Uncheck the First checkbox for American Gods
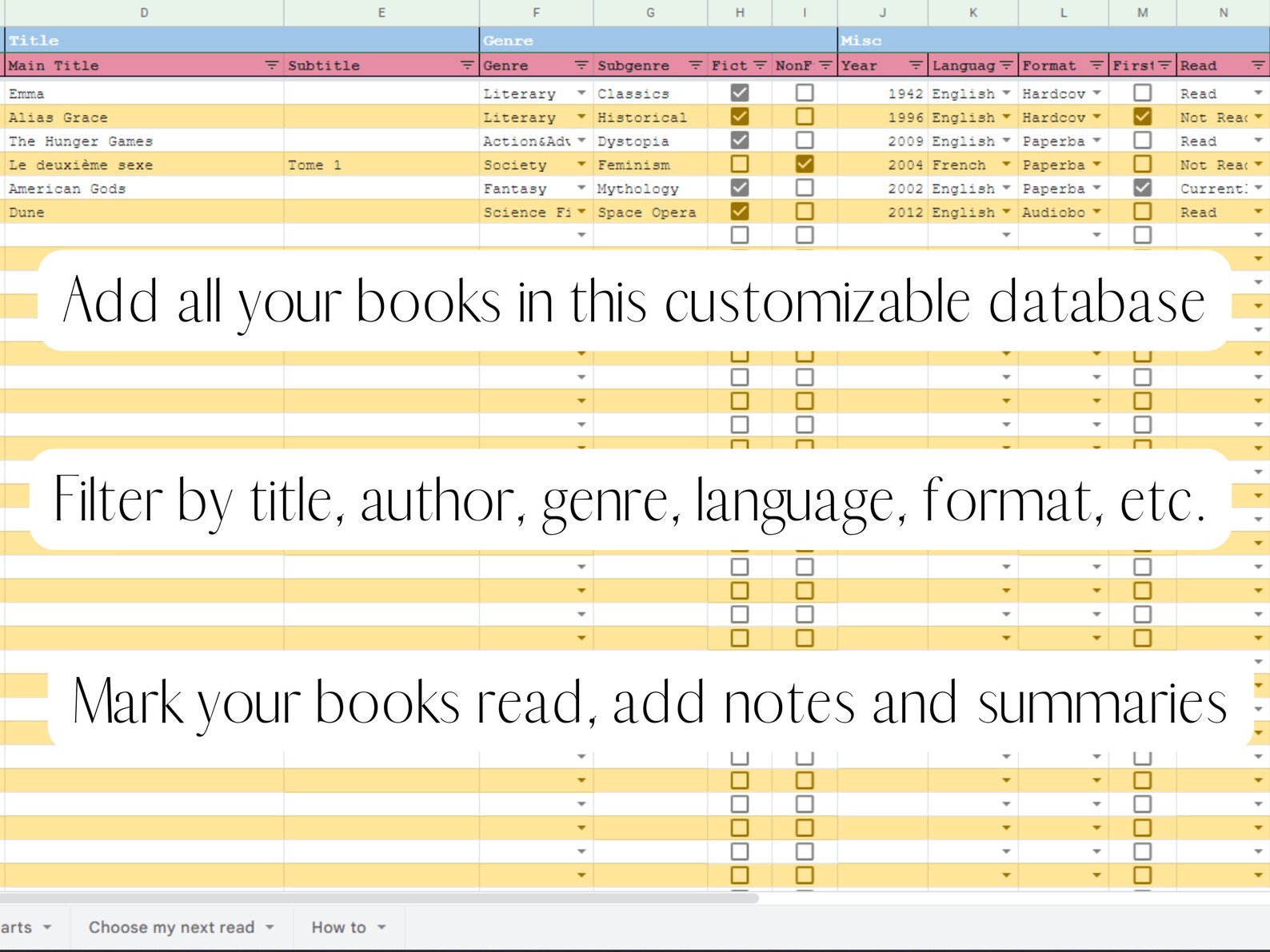The height and width of the screenshot is (952, 1270). click(1143, 188)
